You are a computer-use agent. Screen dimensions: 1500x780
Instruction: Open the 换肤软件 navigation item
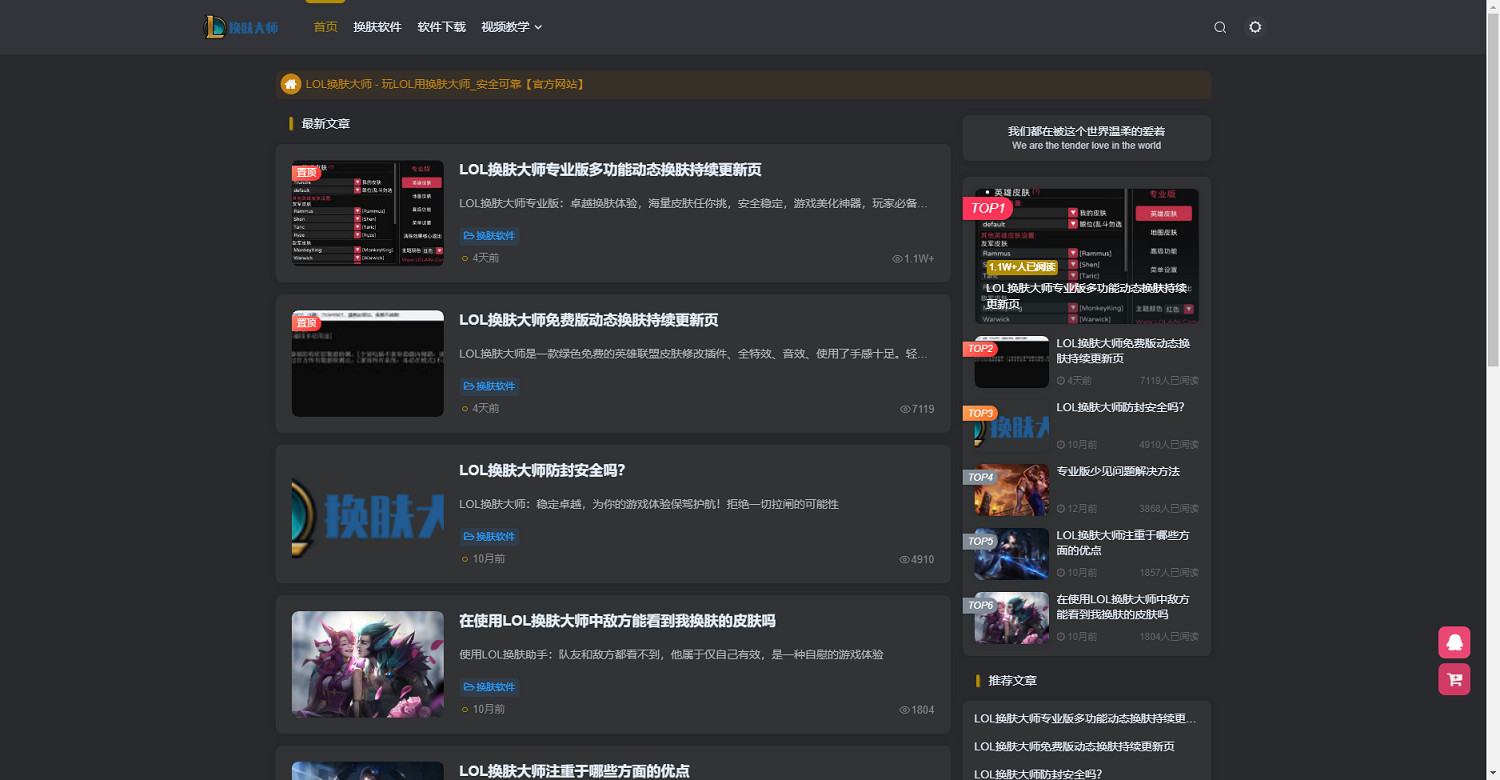[377, 27]
